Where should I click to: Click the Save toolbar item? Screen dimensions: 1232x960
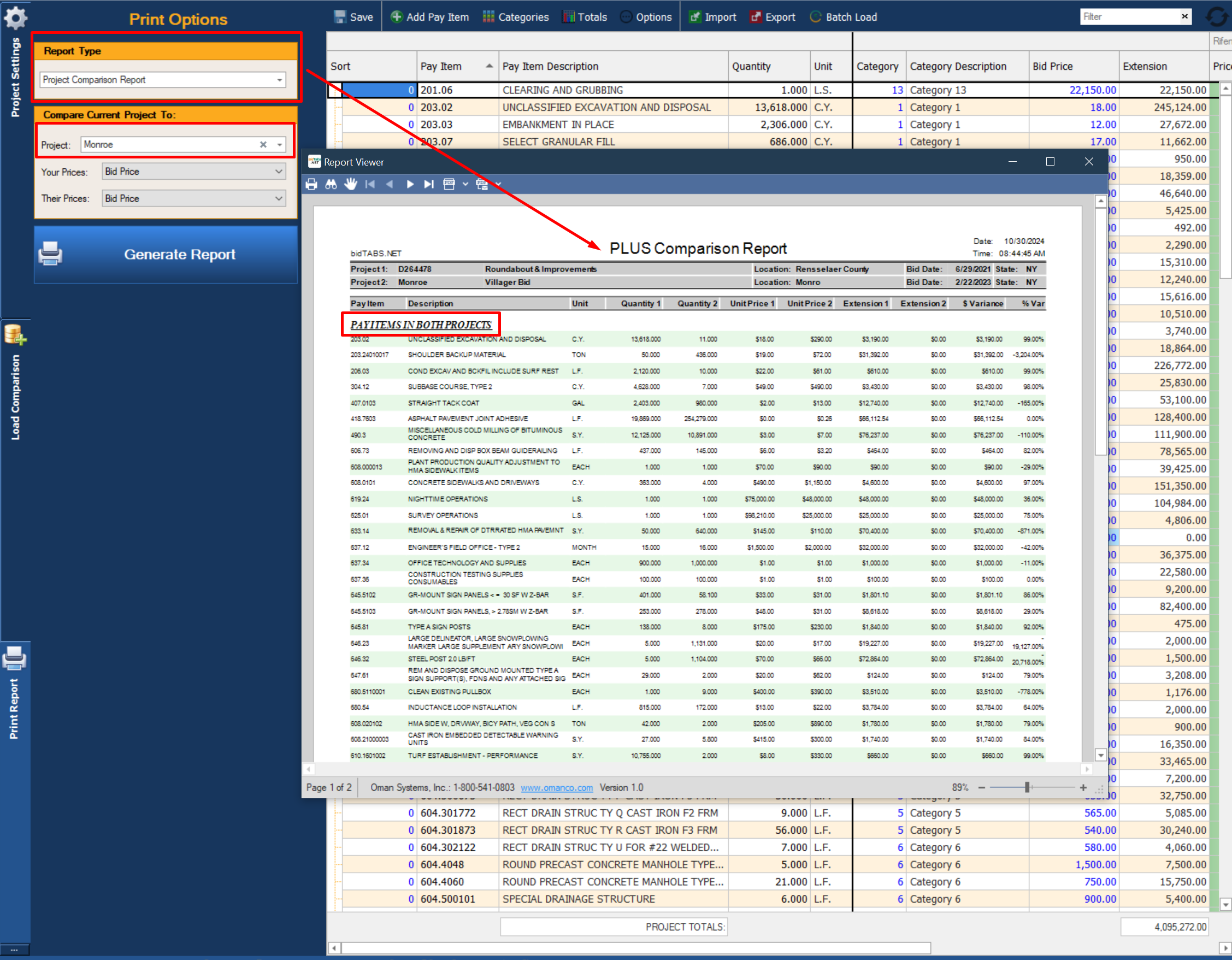pos(353,17)
